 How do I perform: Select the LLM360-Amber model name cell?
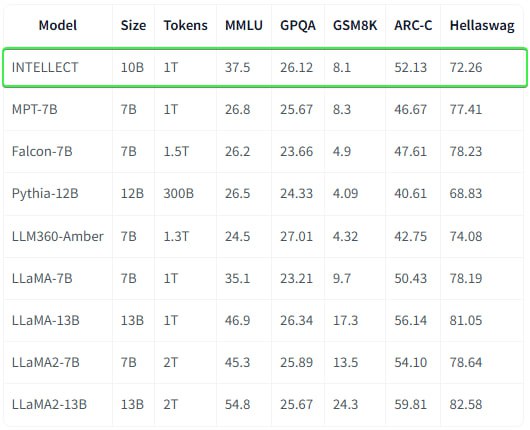[57, 236]
